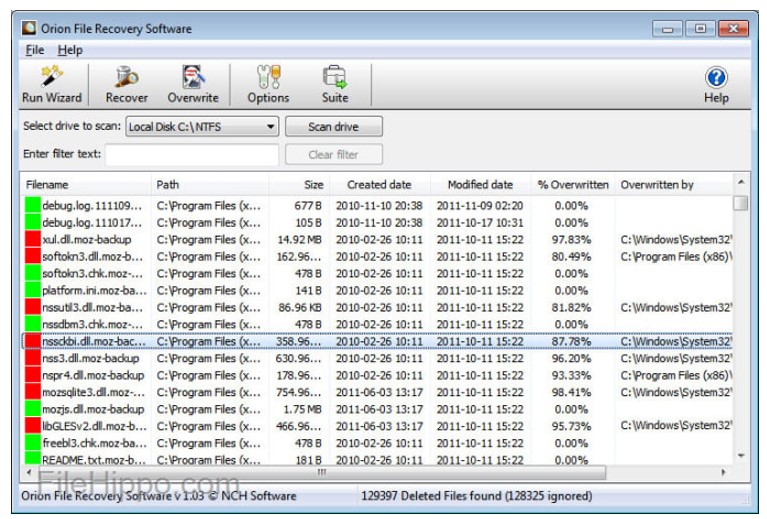Click red status square for nspr4.dll.moz-backup
Screen dimensions: 767x519
tap(33, 375)
